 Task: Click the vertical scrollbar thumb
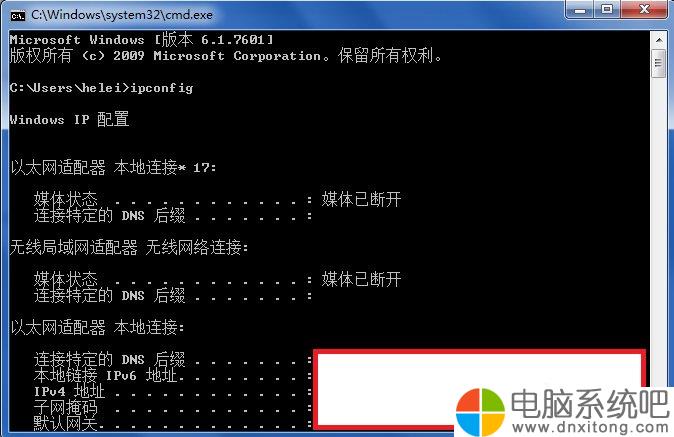point(659,63)
